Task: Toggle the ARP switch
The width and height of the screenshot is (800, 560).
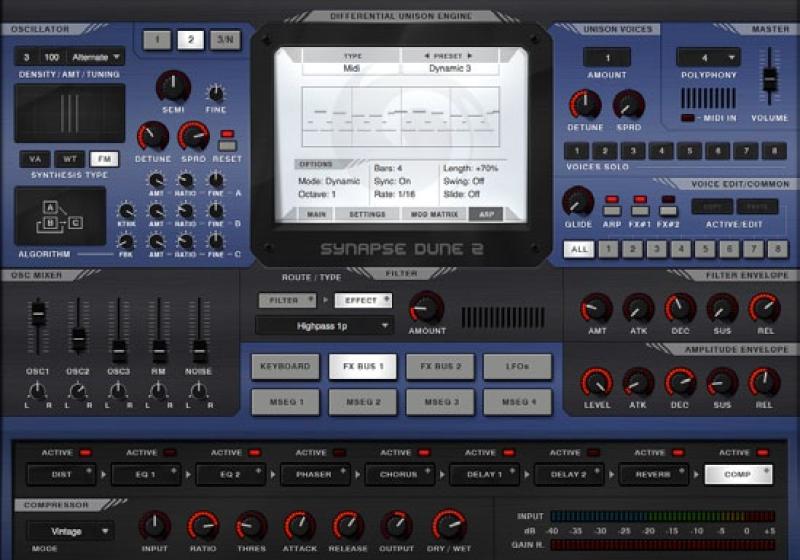Action: click(x=612, y=211)
